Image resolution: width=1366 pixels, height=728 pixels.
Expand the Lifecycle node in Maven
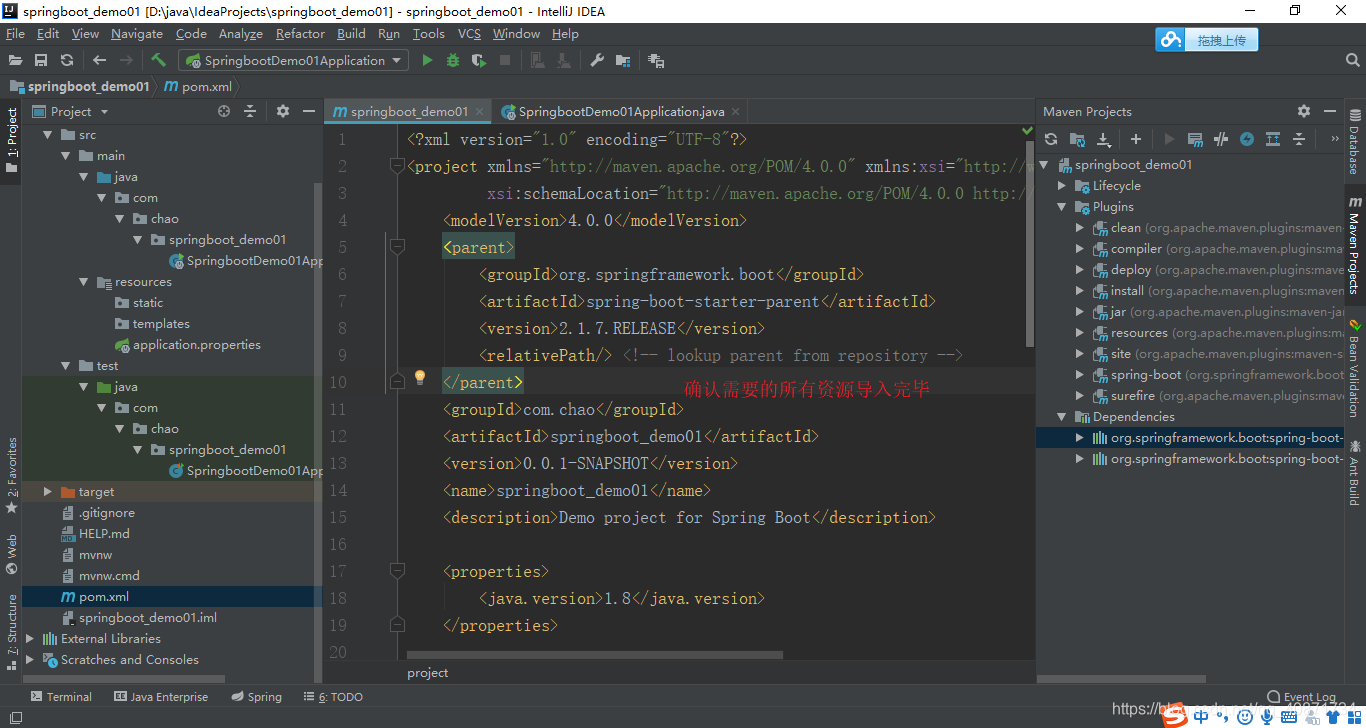click(1062, 186)
